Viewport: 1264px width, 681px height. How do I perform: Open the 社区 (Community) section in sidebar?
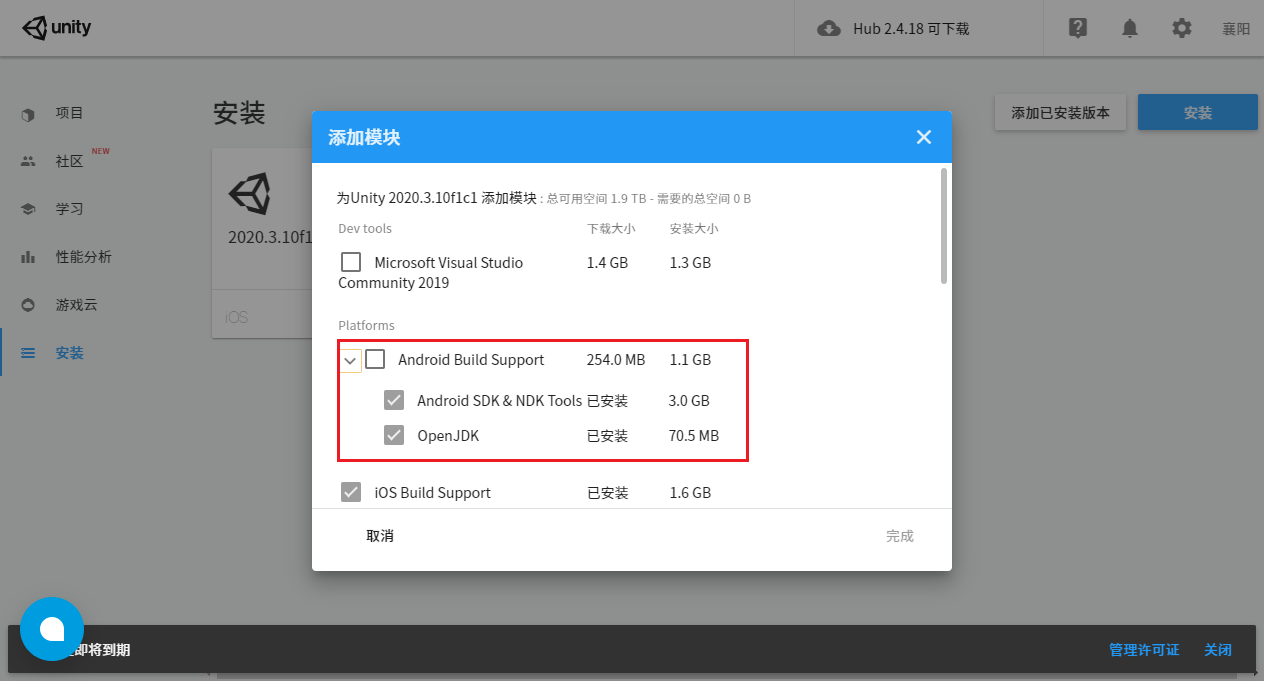[70, 160]
